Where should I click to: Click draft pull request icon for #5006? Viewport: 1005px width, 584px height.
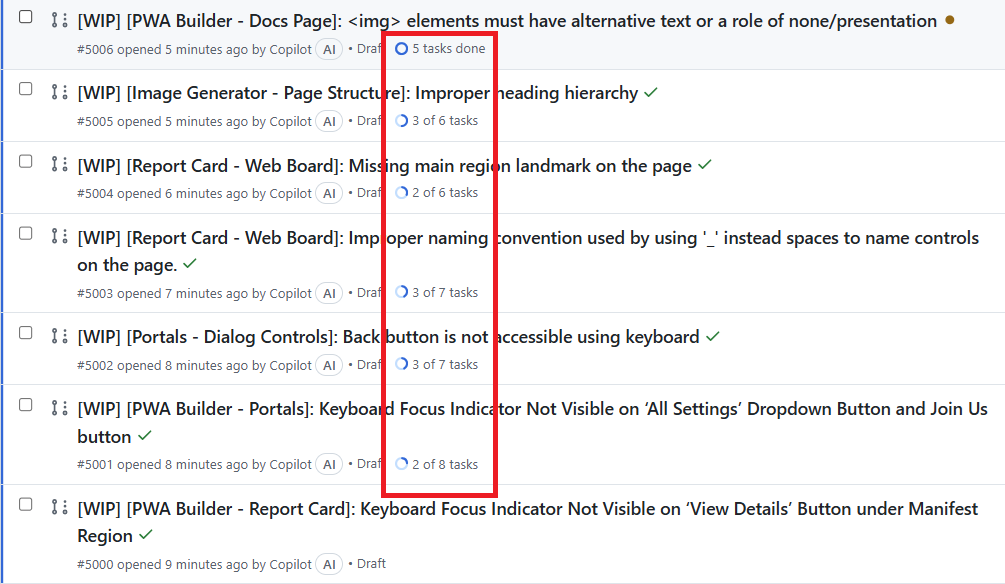59,21
